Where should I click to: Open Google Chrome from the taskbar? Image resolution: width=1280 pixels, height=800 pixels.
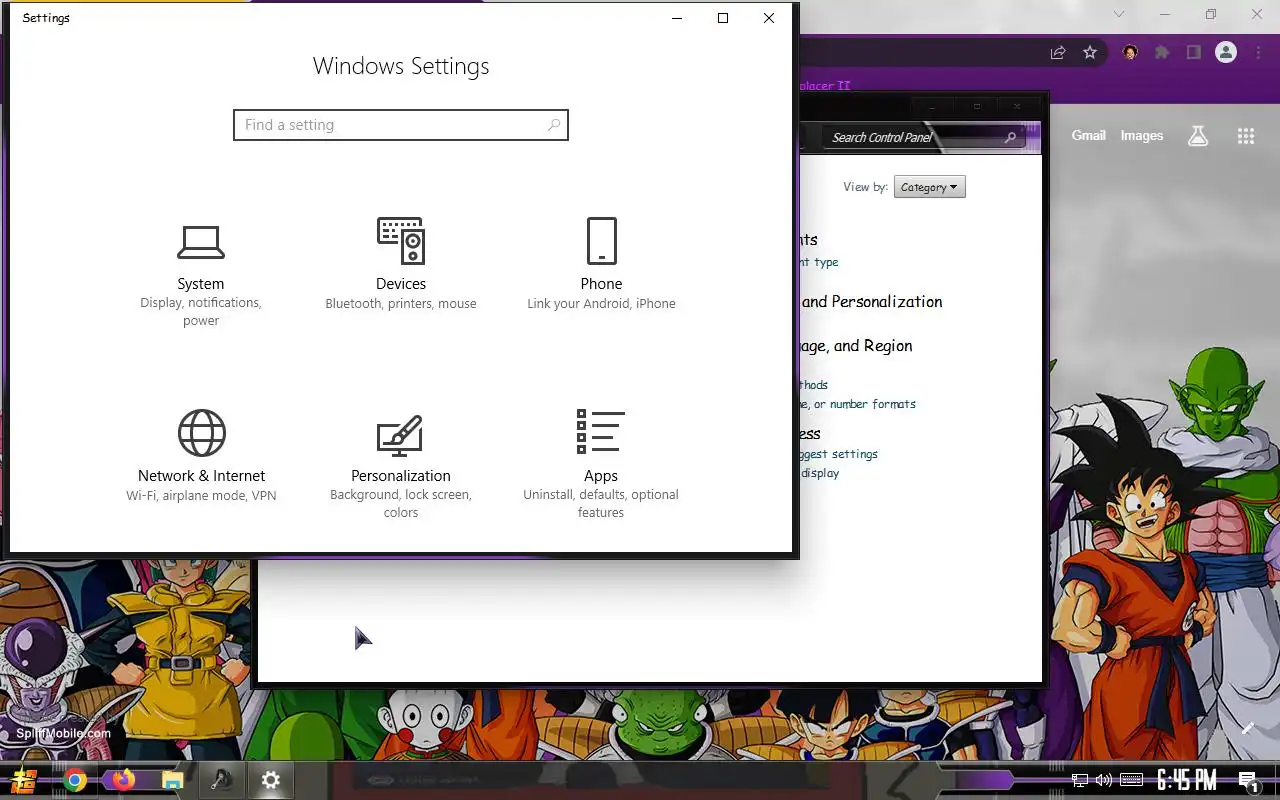75,780
